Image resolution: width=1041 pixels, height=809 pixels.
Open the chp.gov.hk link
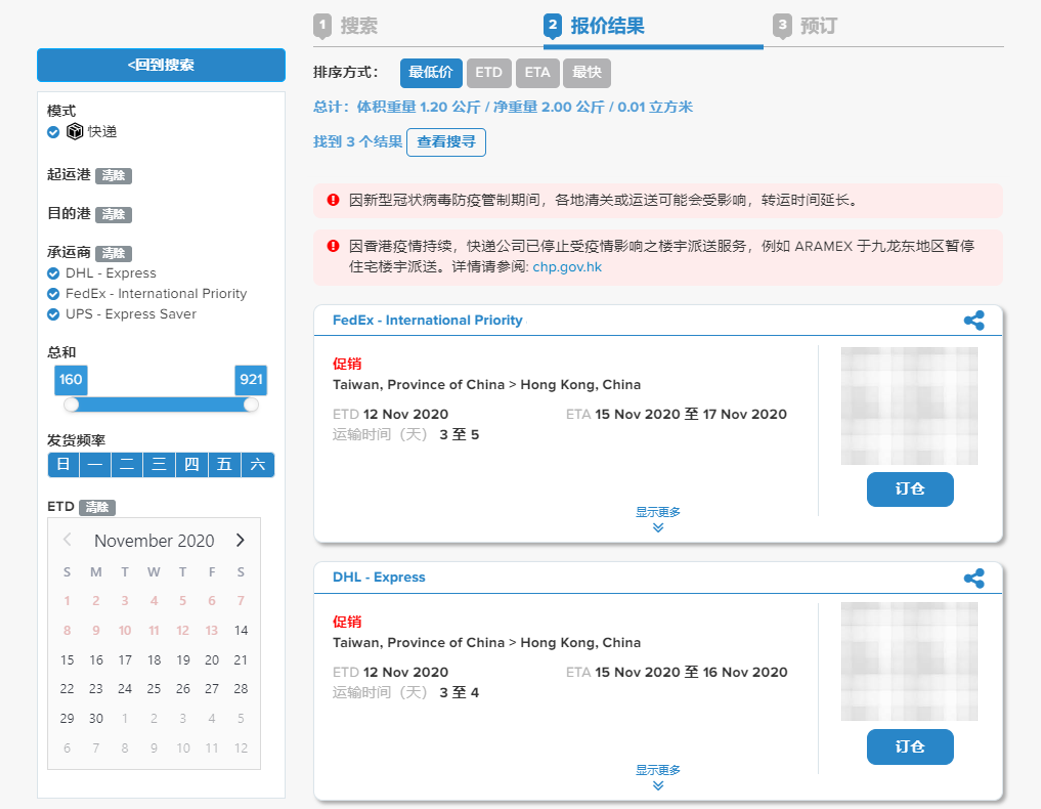[567, 267]
